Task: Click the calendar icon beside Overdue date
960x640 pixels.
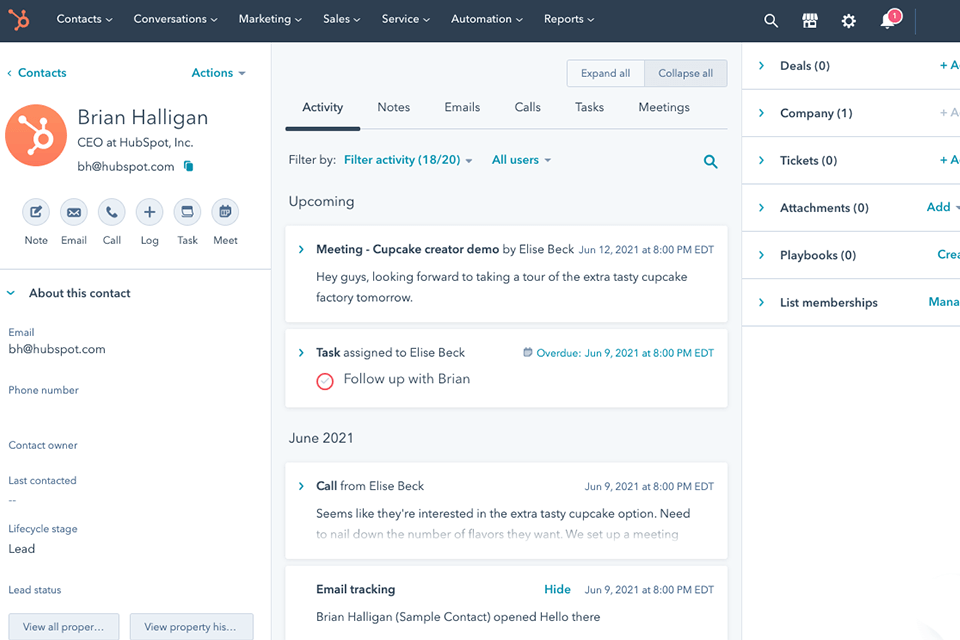Action: 527,353
